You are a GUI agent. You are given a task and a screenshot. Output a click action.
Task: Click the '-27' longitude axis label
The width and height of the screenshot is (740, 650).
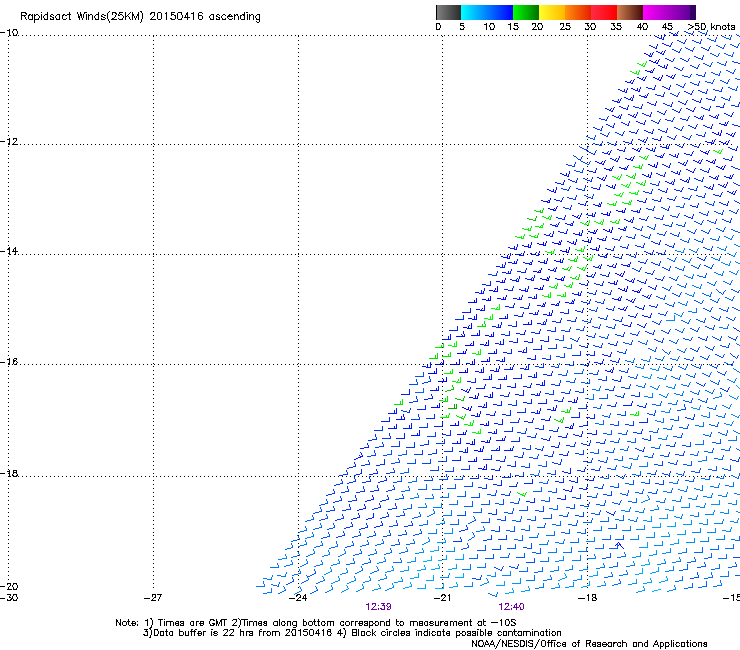153,598
